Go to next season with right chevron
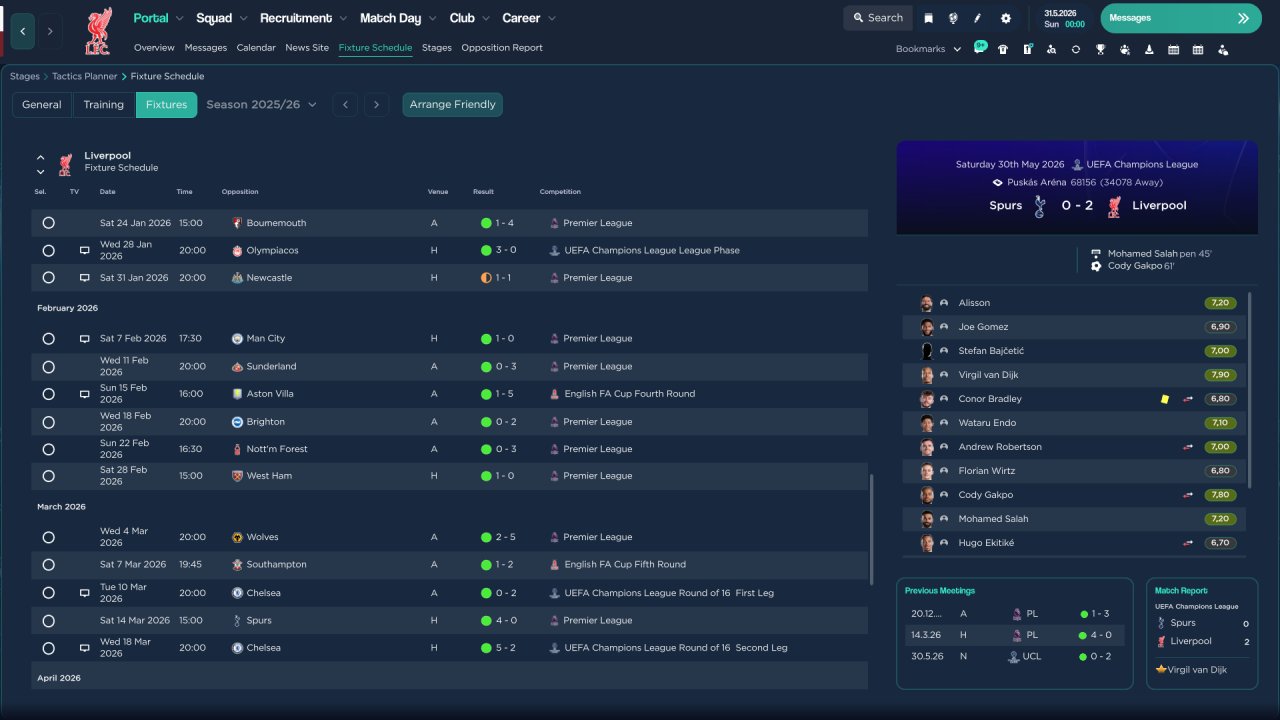The width and height of the screenshot is (1280, 720). 376,105
